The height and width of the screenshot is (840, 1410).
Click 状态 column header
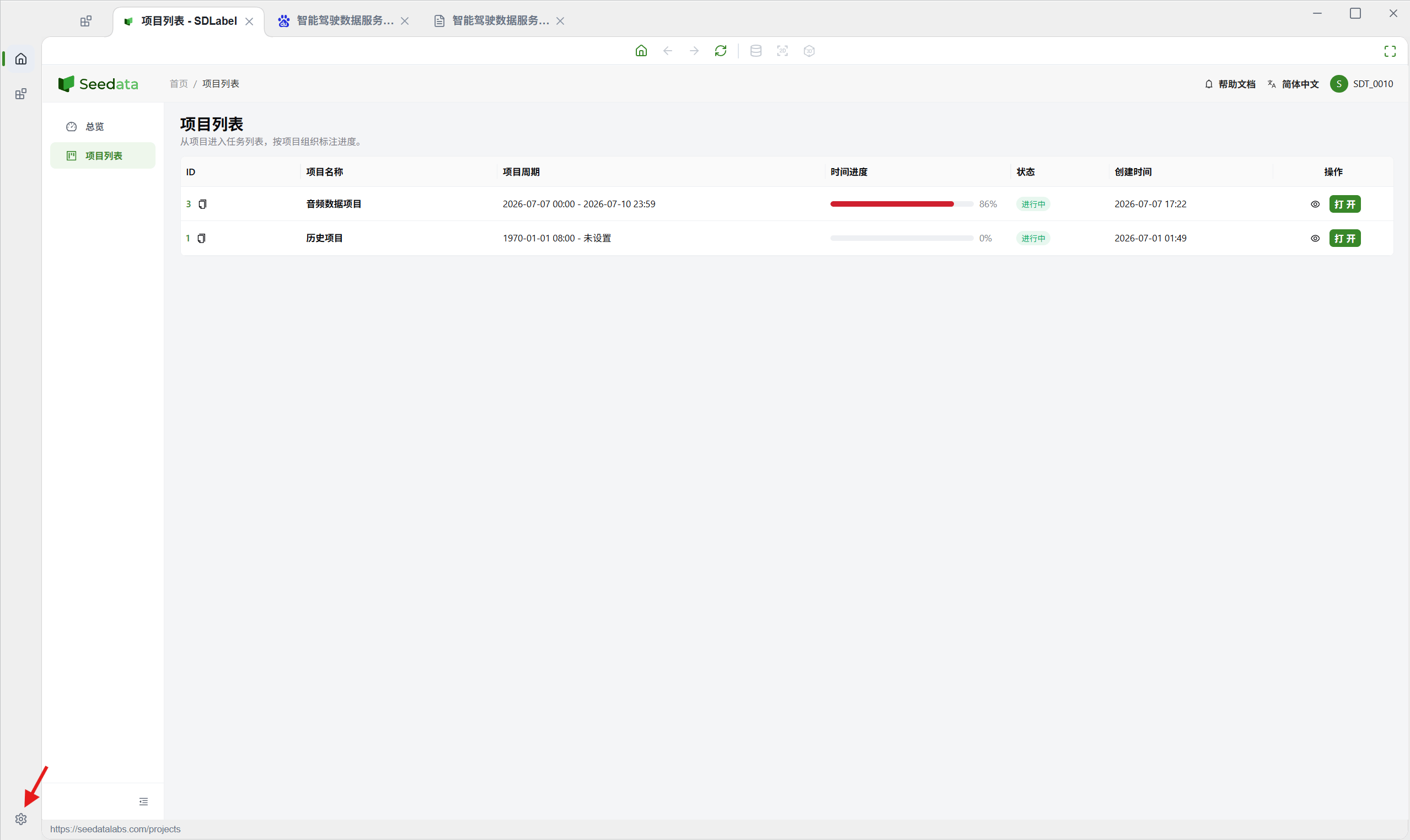pyautogui.click(x=1026, y=172)
